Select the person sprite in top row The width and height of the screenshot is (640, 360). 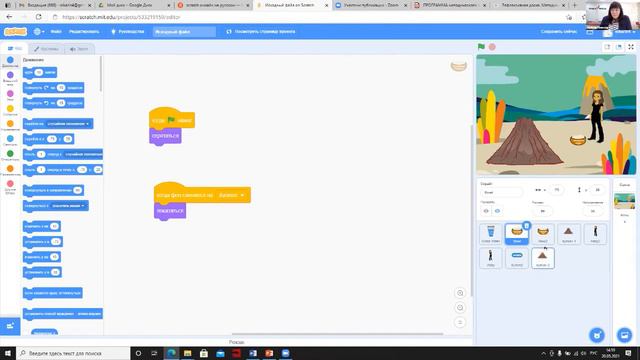[595, 234]
